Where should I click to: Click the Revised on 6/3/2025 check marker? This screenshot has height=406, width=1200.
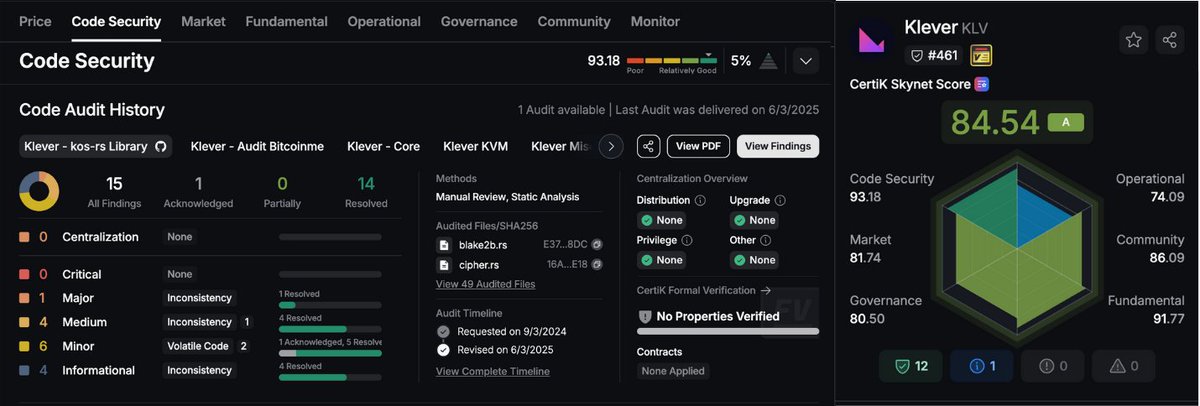pyautogui.click(x=443, y=350)
